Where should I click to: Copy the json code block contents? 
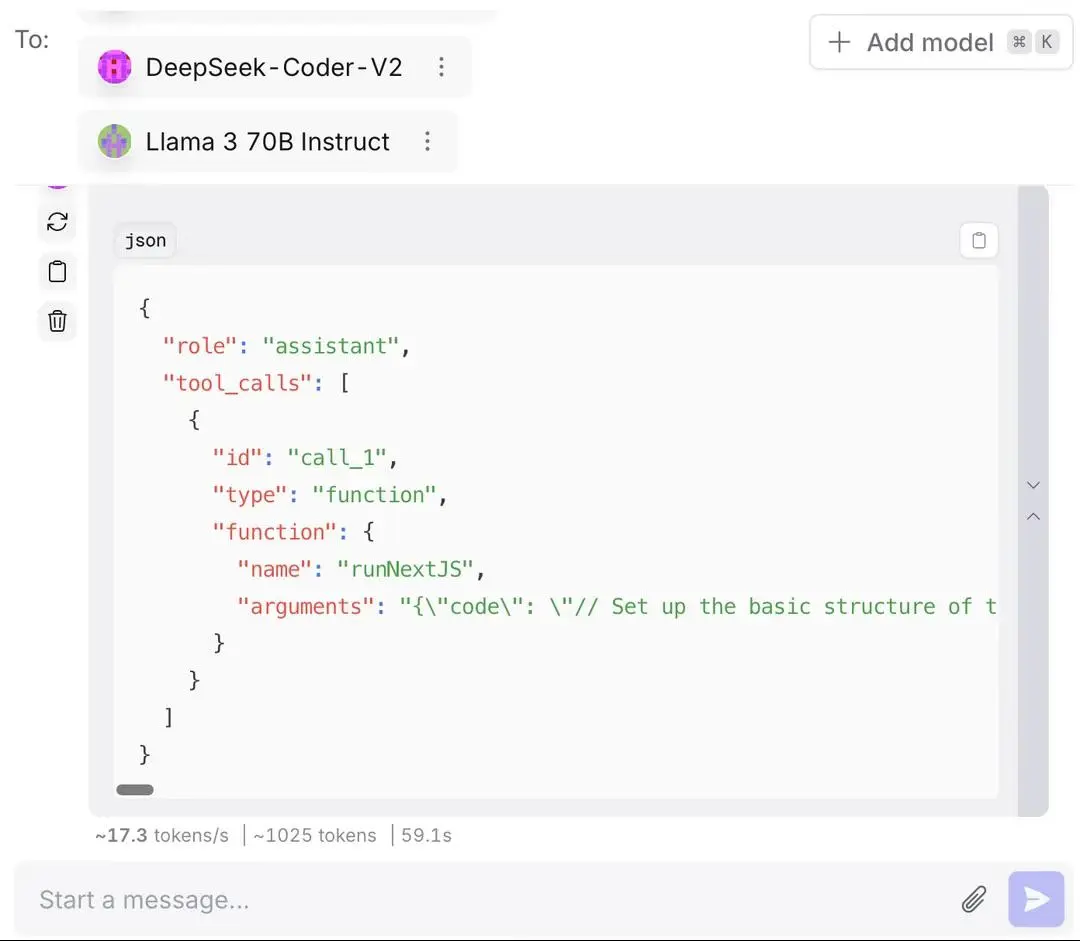[x=979, y=240]
